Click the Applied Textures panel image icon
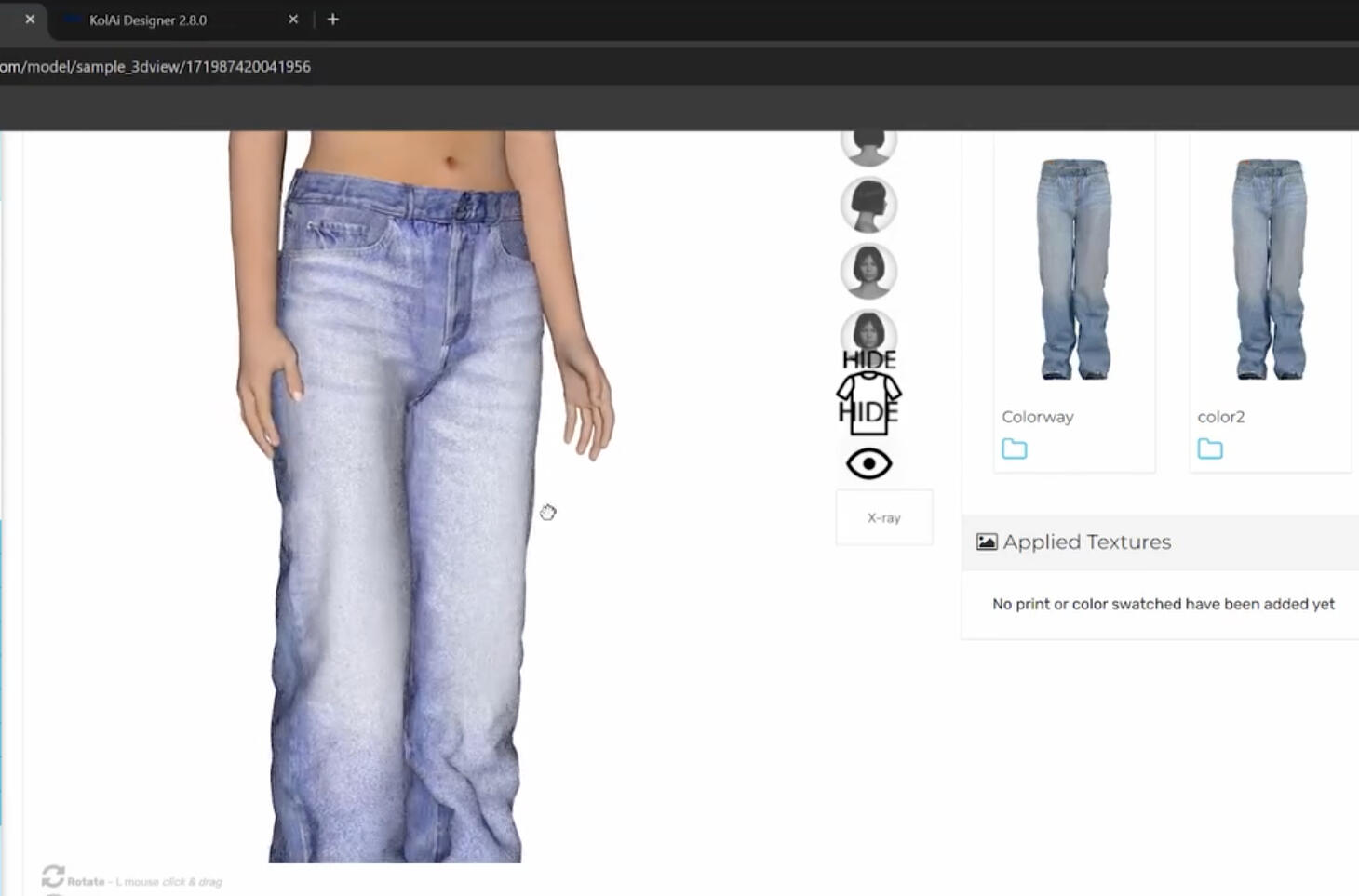Screen dimensions: 1359x896 (987, 541)
